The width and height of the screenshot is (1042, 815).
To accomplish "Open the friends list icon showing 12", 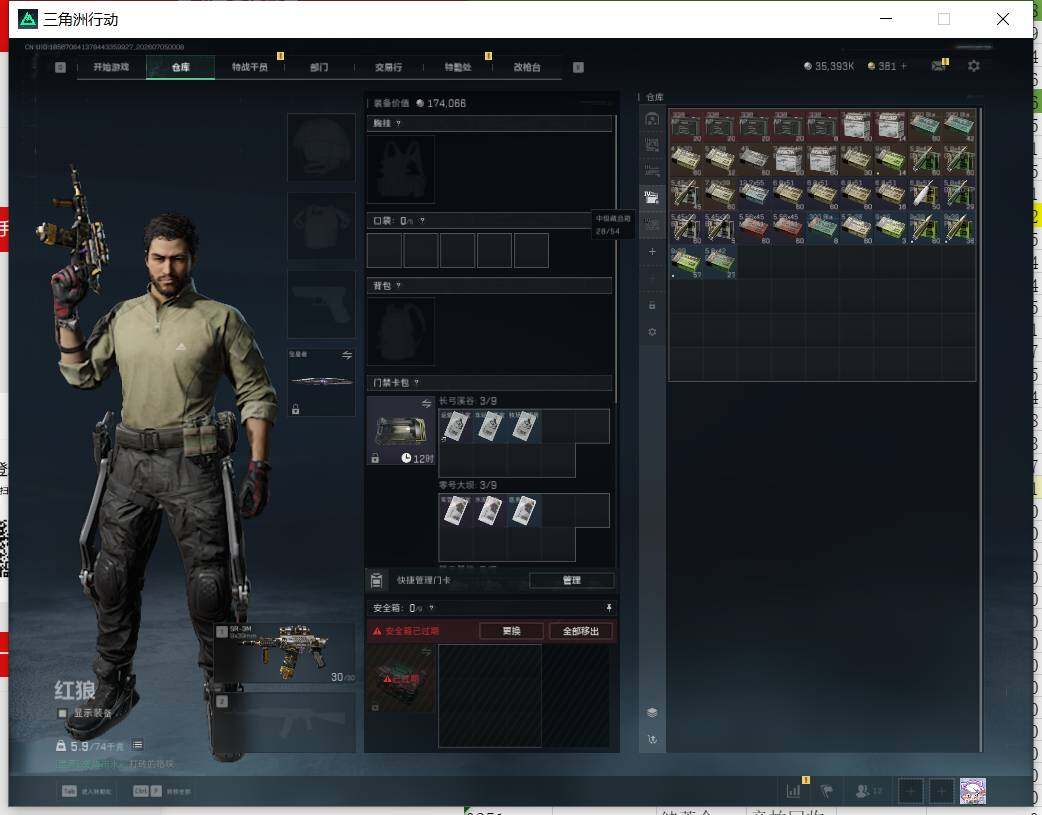I will [868, 791].
